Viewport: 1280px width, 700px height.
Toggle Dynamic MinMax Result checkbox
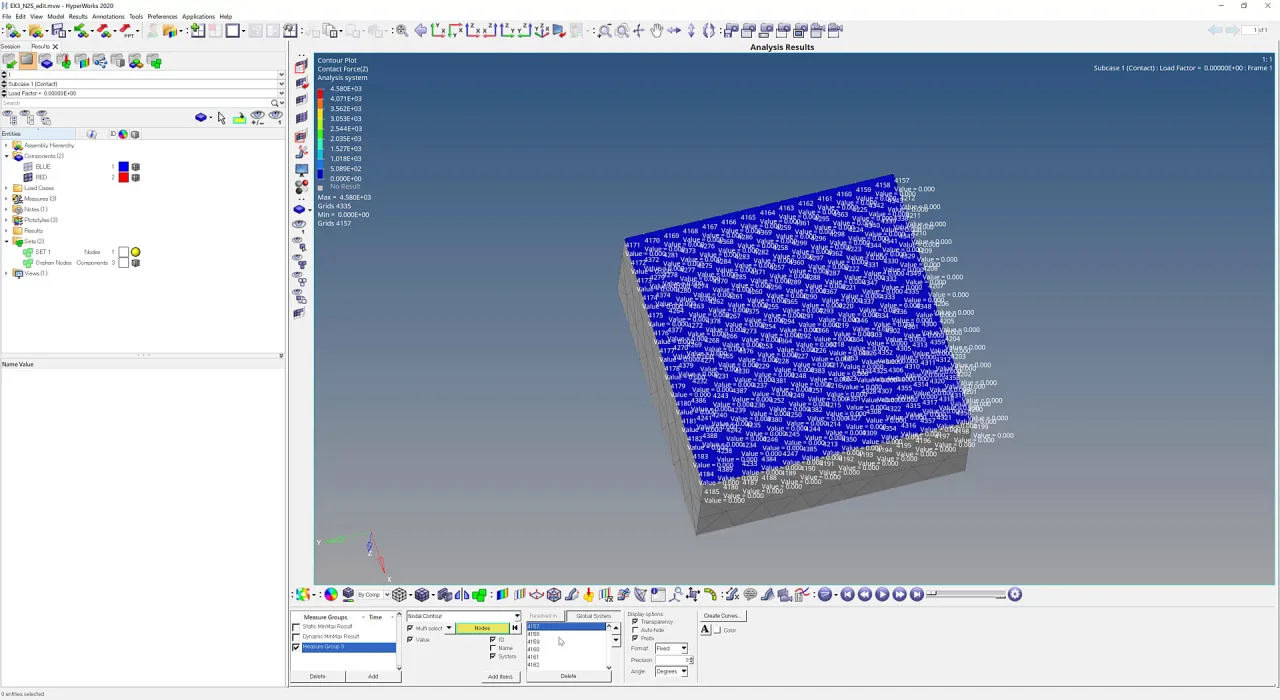[296, 637]
